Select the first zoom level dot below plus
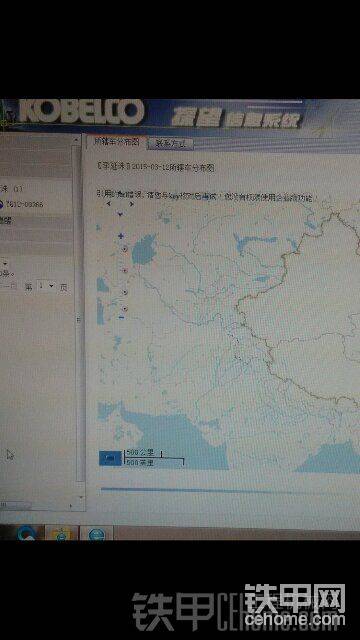 pyautogui.click(x=125, y=249)
